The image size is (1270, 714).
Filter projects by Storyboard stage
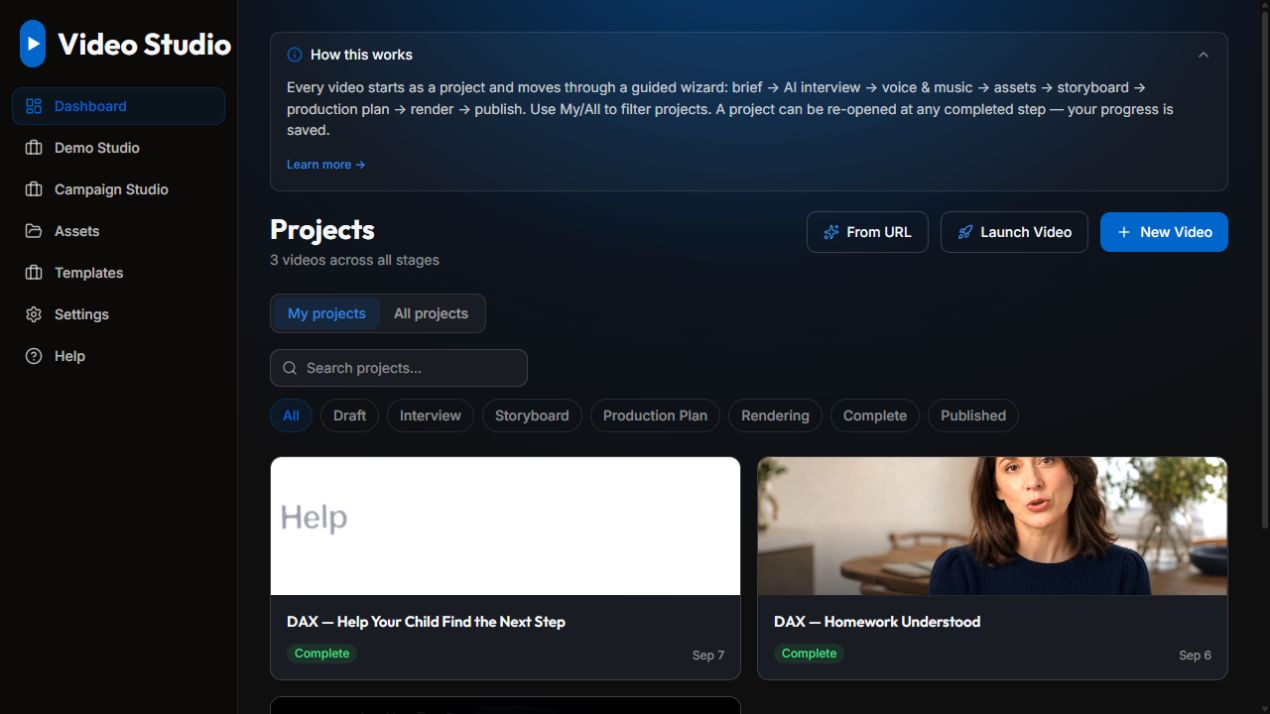click(532, 416)
